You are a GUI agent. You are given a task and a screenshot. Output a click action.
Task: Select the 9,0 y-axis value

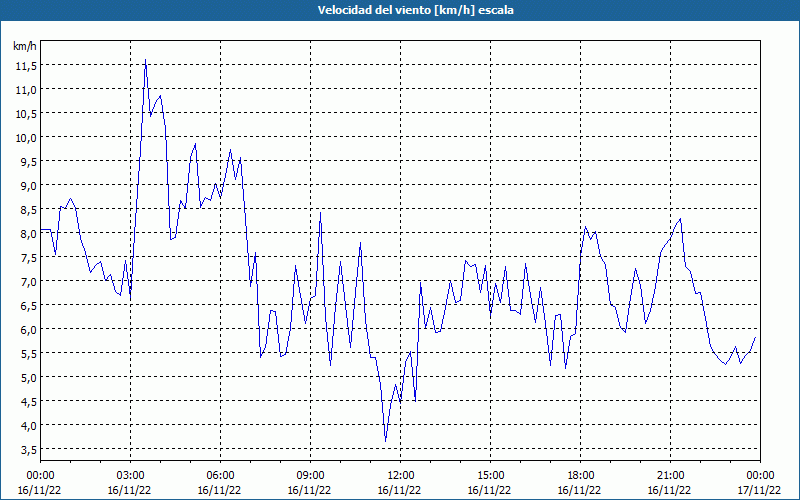coord(28,185)
